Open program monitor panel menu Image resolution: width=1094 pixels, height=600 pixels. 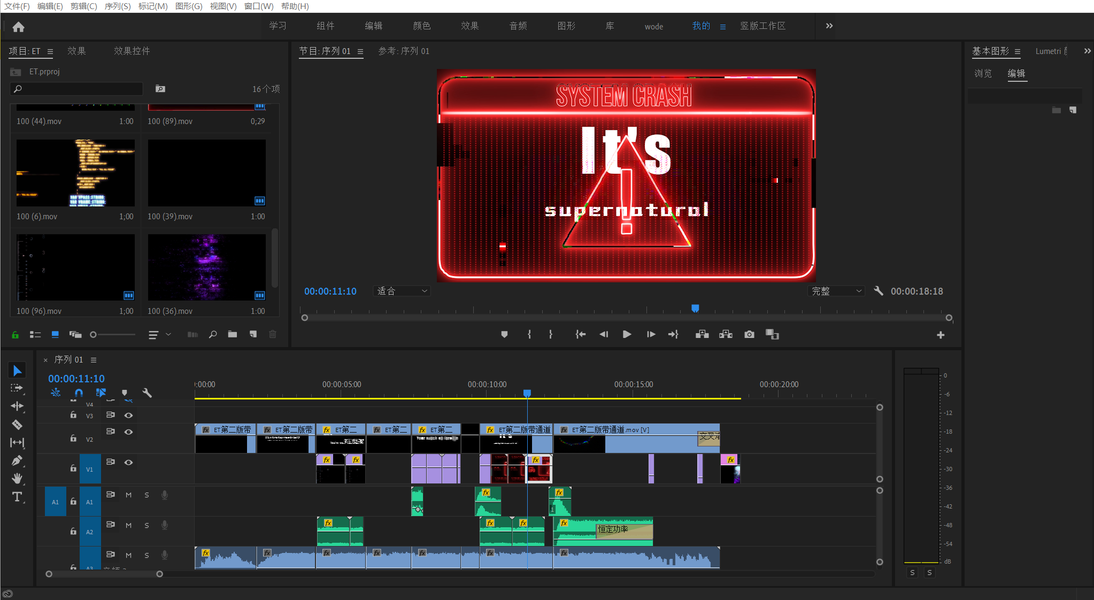pyautogui.click(x=360, y=52)
